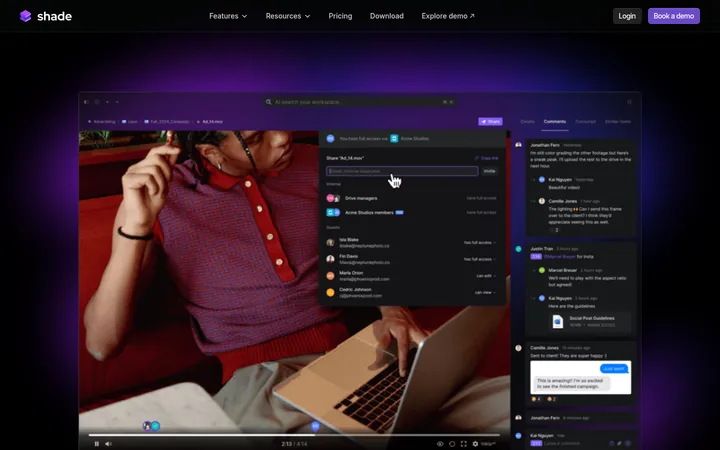The width and height of the screenshot is (720, 450).
Task: Click the Advertising breadcrumb
Action: [102, 122]
